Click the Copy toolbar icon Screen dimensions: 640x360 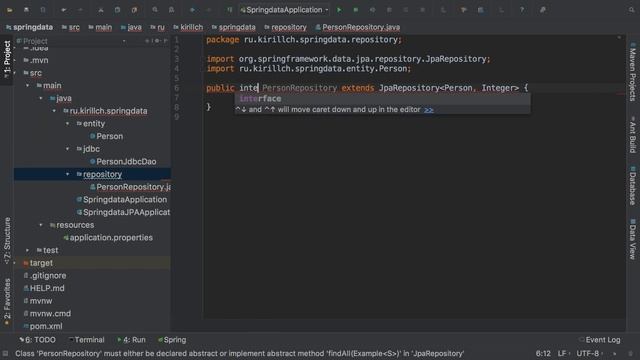[117, 10]
